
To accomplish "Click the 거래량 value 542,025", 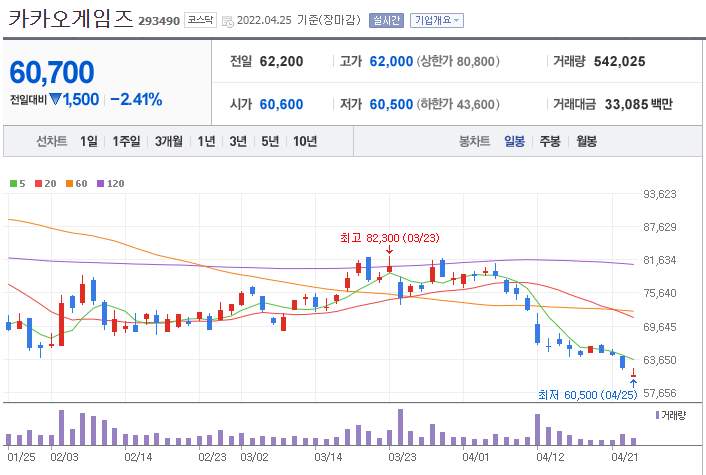I will point(620,61).
